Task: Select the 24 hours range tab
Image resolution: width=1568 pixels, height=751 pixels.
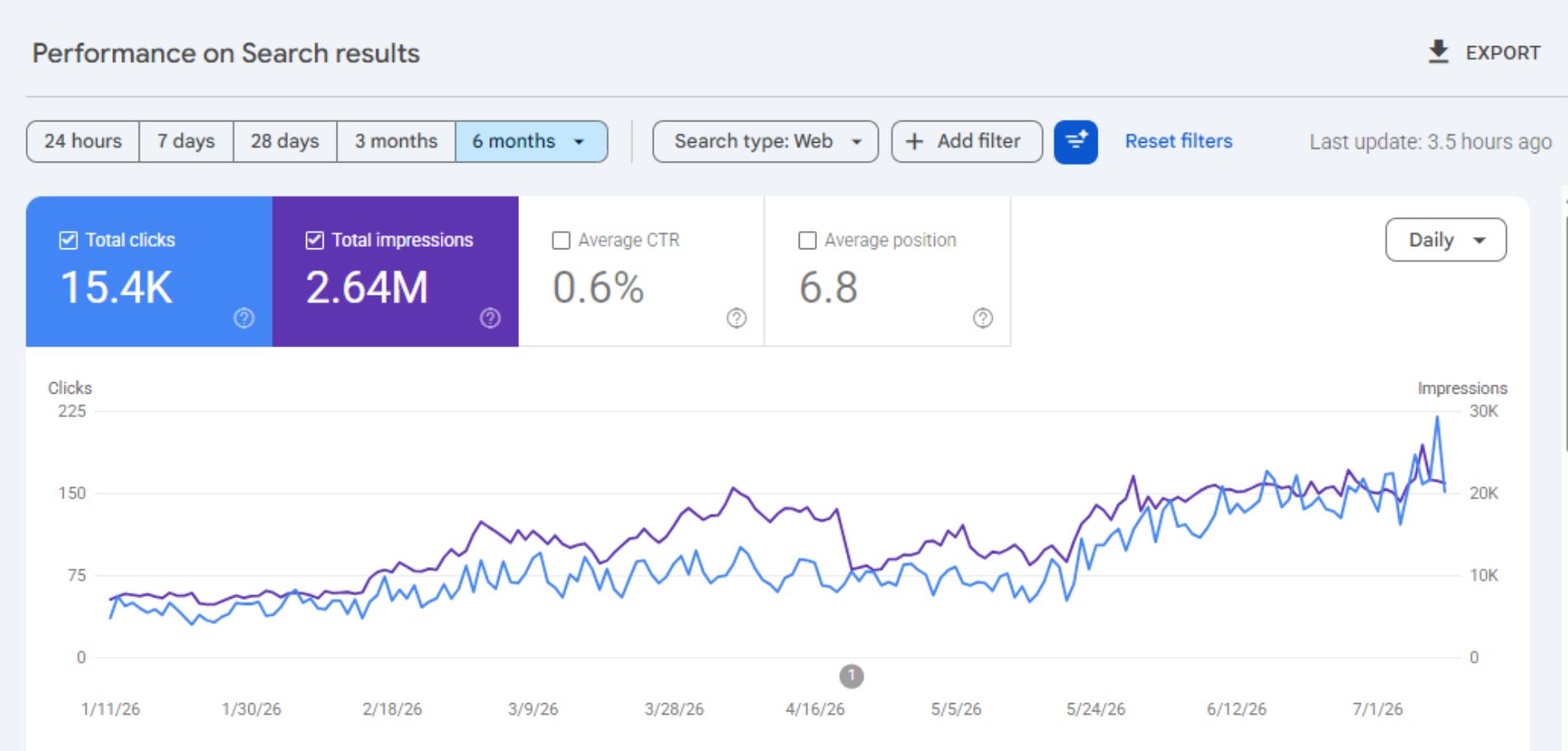Action: point(83,142)
